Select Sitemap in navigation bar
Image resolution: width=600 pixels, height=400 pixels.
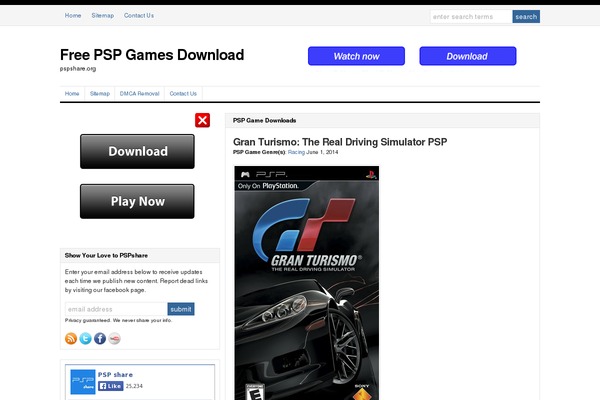[x=100, y=93]
